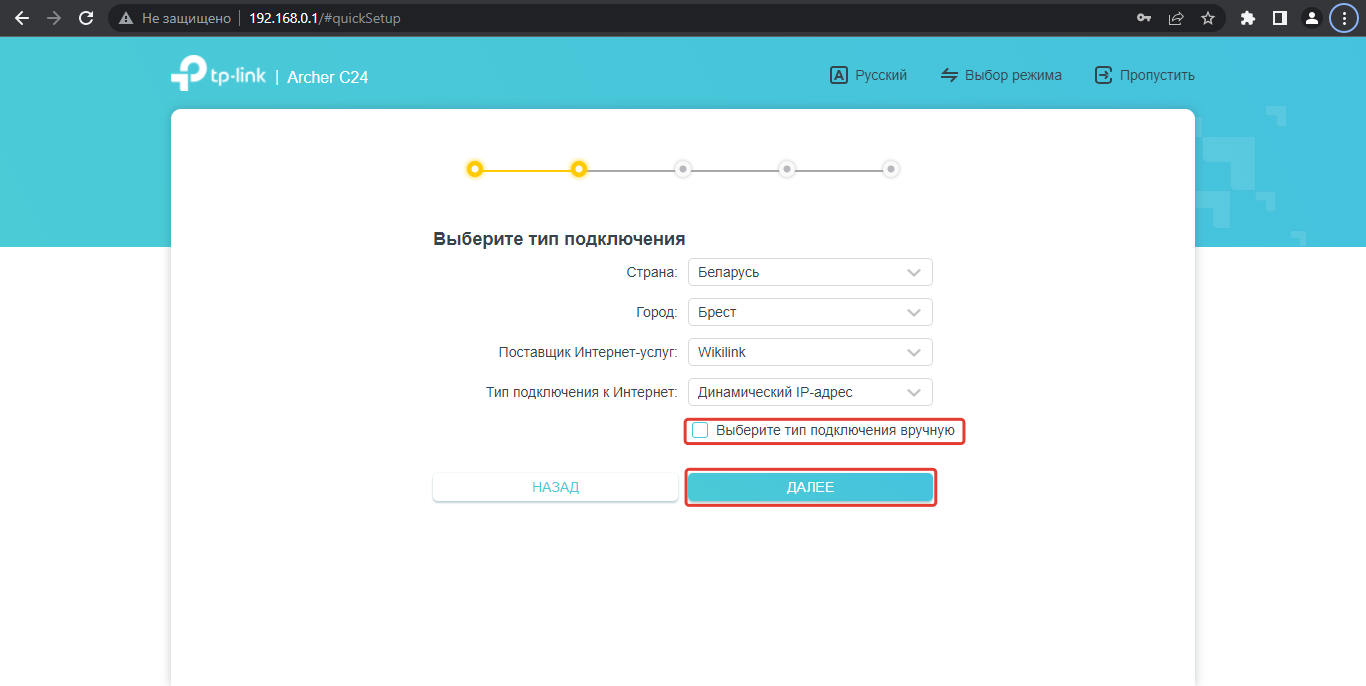The image size is (1366, 686).
Task: Open saved passwords key icon
Action: pyautogui.click(x=1145, y=18)
